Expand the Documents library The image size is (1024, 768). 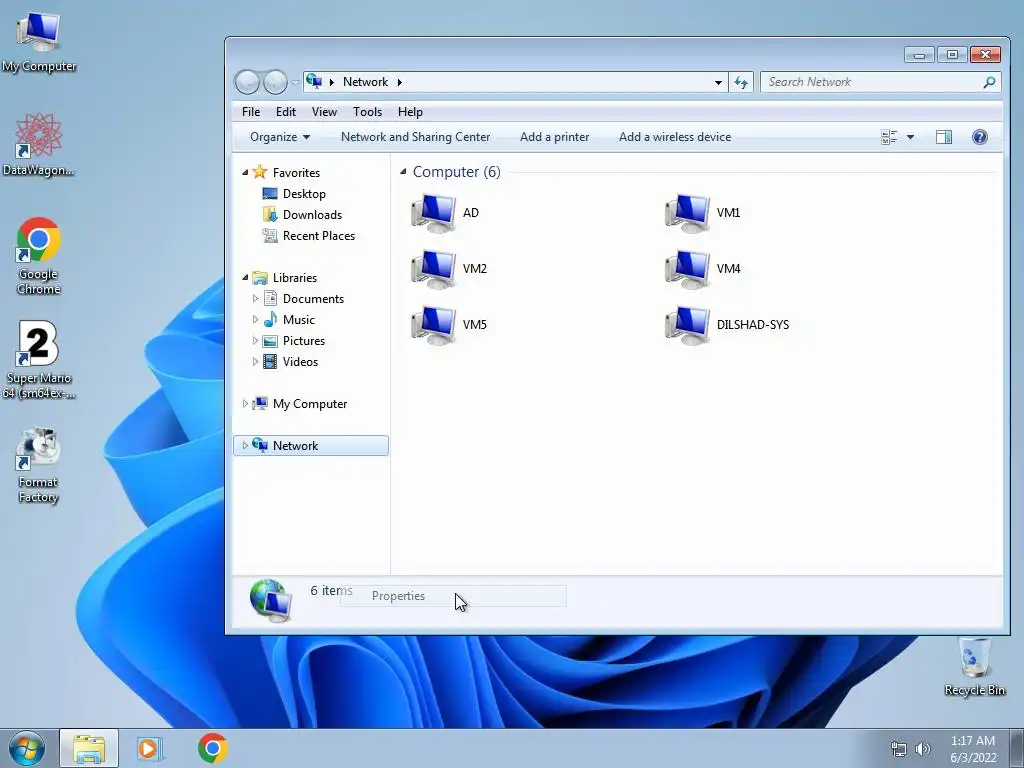pos(255,298)
